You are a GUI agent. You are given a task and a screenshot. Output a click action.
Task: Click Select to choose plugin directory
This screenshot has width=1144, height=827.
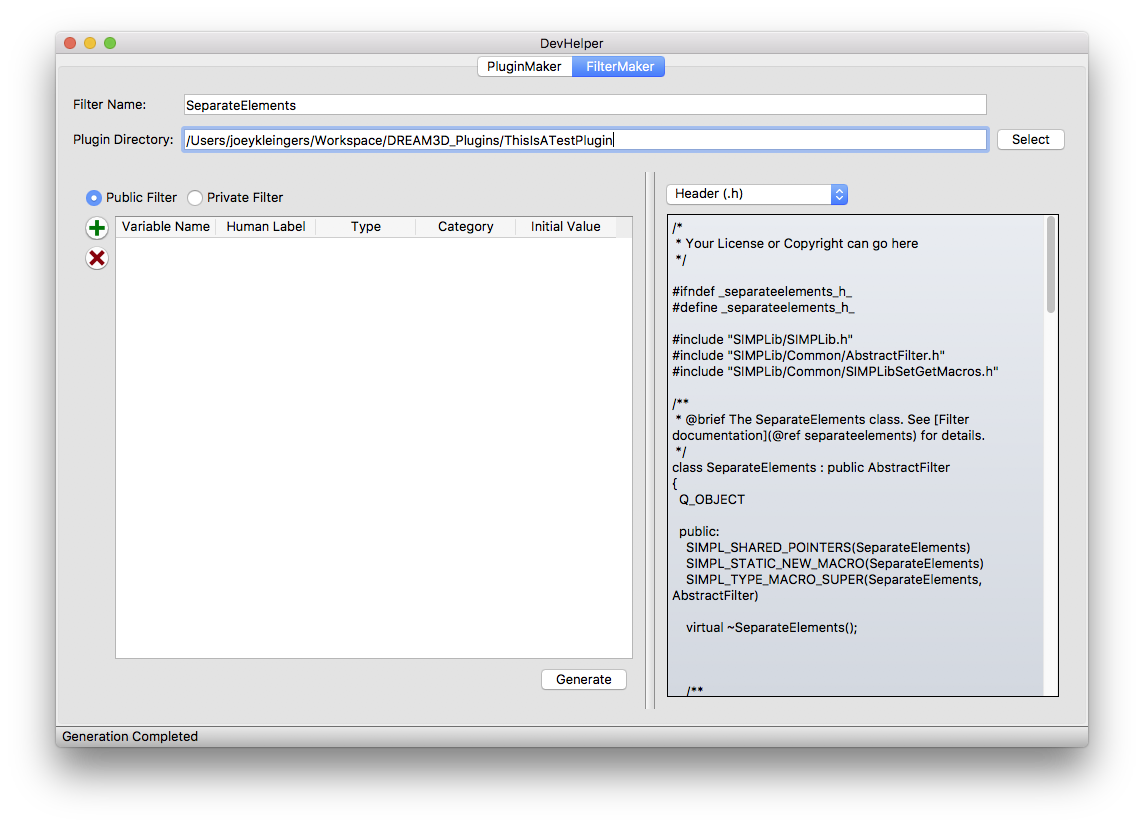(1030, 140)
